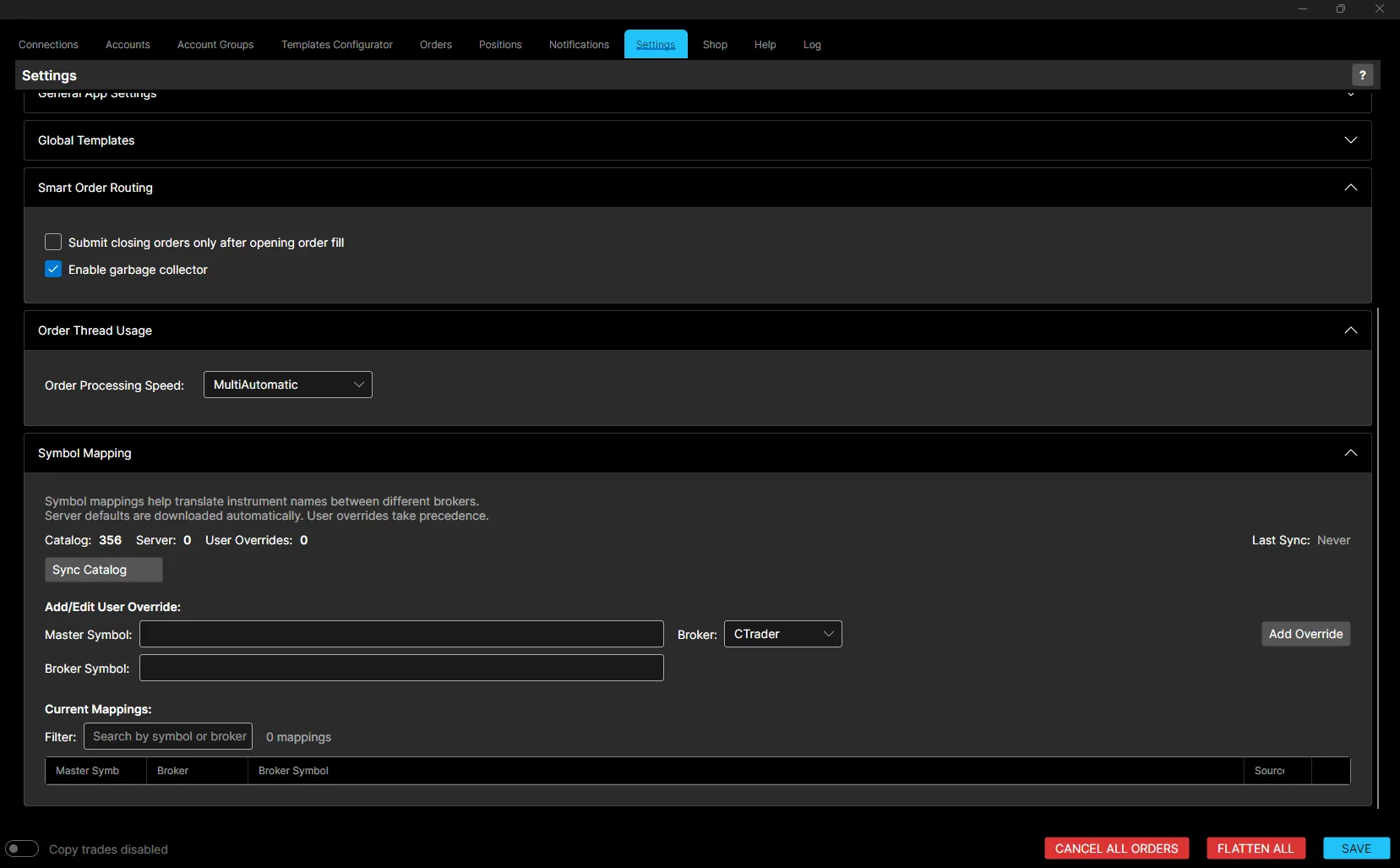
Task: Click the "0 mappings" count text
Action: 298,737
